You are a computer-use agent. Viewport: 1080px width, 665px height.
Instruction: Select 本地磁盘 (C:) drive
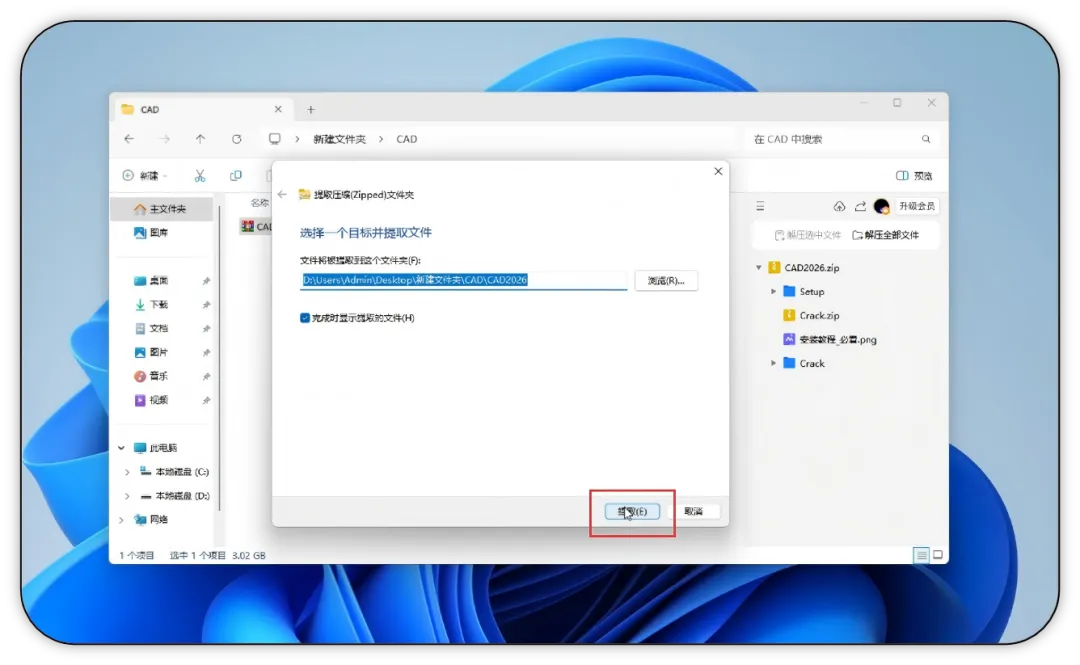[x=174, y=472]
